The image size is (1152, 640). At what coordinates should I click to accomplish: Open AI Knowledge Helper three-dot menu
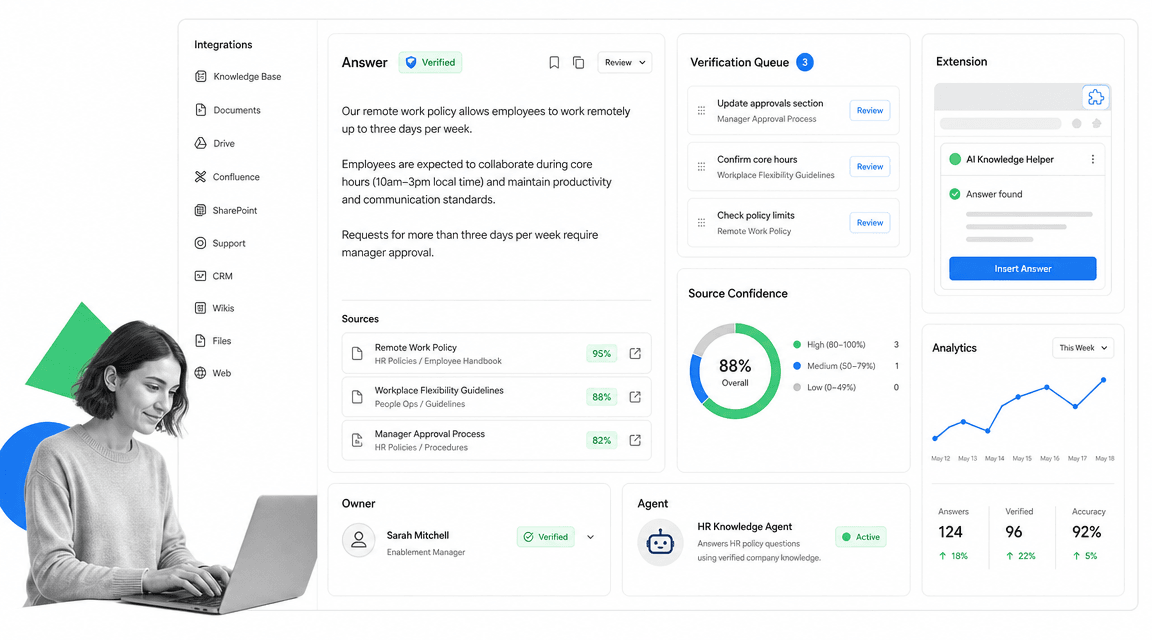click(1092, 159)
